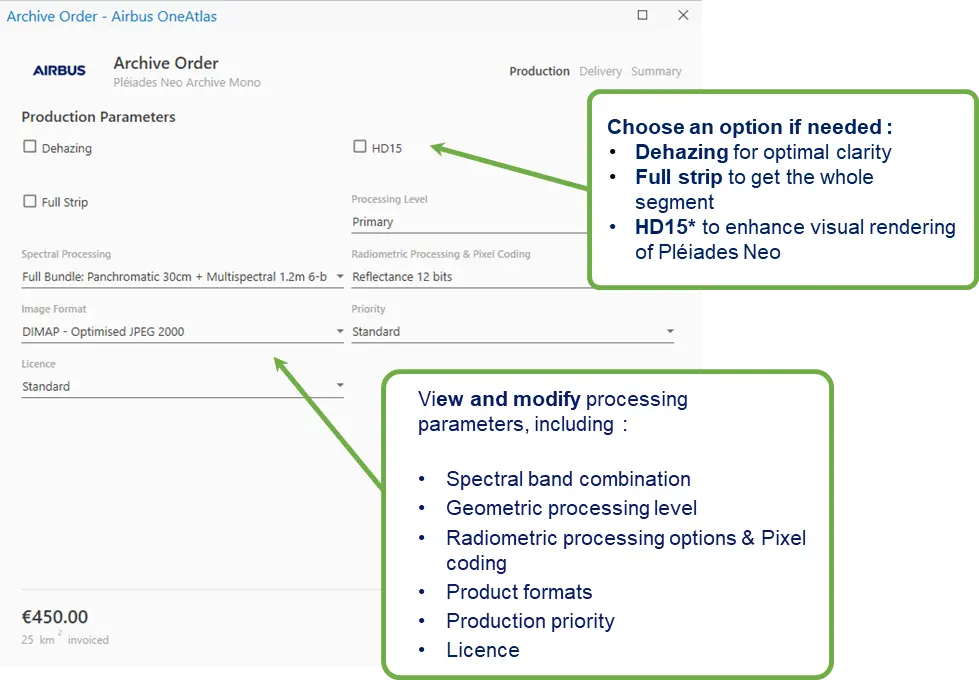Image resolution: width=979 pixels, height=680 pixels.
Task: Enable the Dehazing checkbox
Action: click(29, 147)
